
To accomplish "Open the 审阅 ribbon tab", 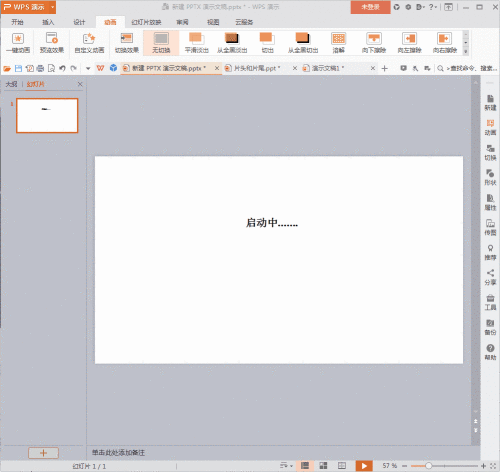I will coord(182,22).
